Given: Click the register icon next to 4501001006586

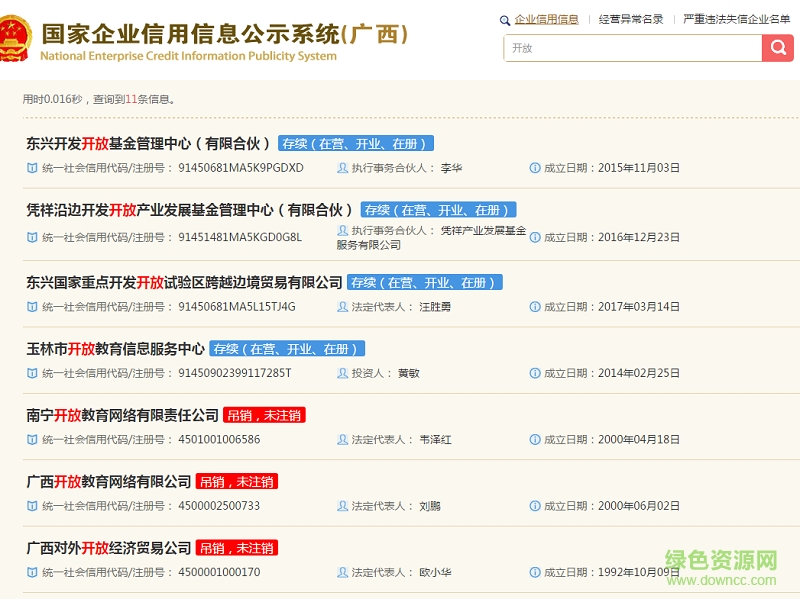Looking at the screenshot, I should [32, 439].
